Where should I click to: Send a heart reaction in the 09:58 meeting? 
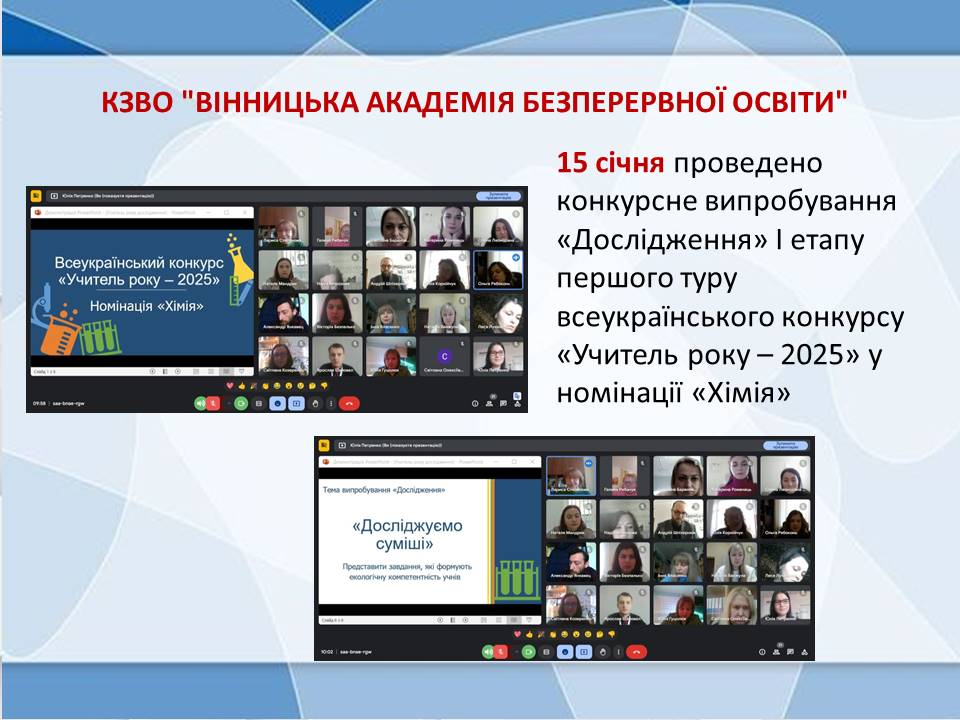click(x=229, y=385)
